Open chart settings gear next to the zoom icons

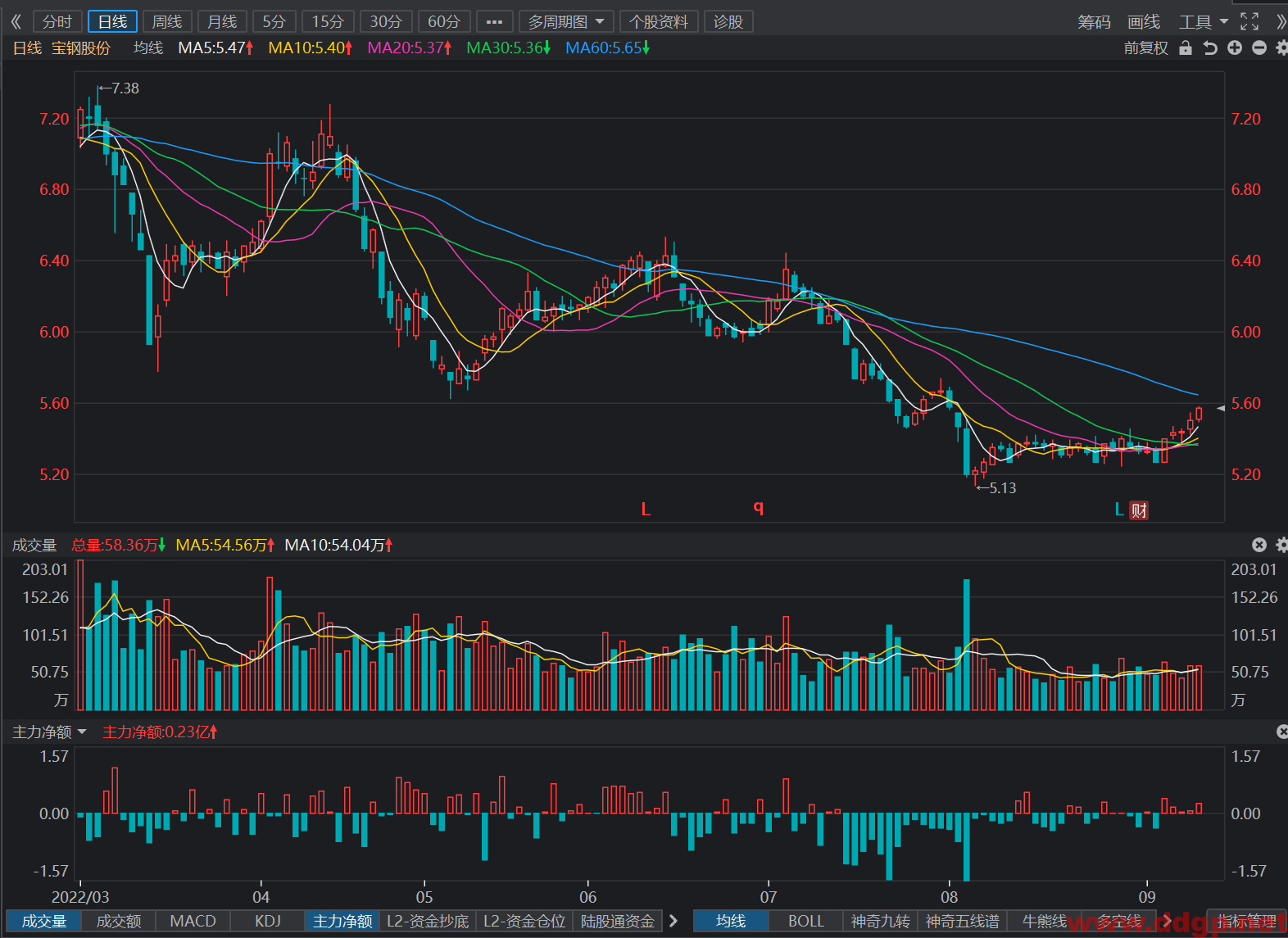pos(1281,48)
